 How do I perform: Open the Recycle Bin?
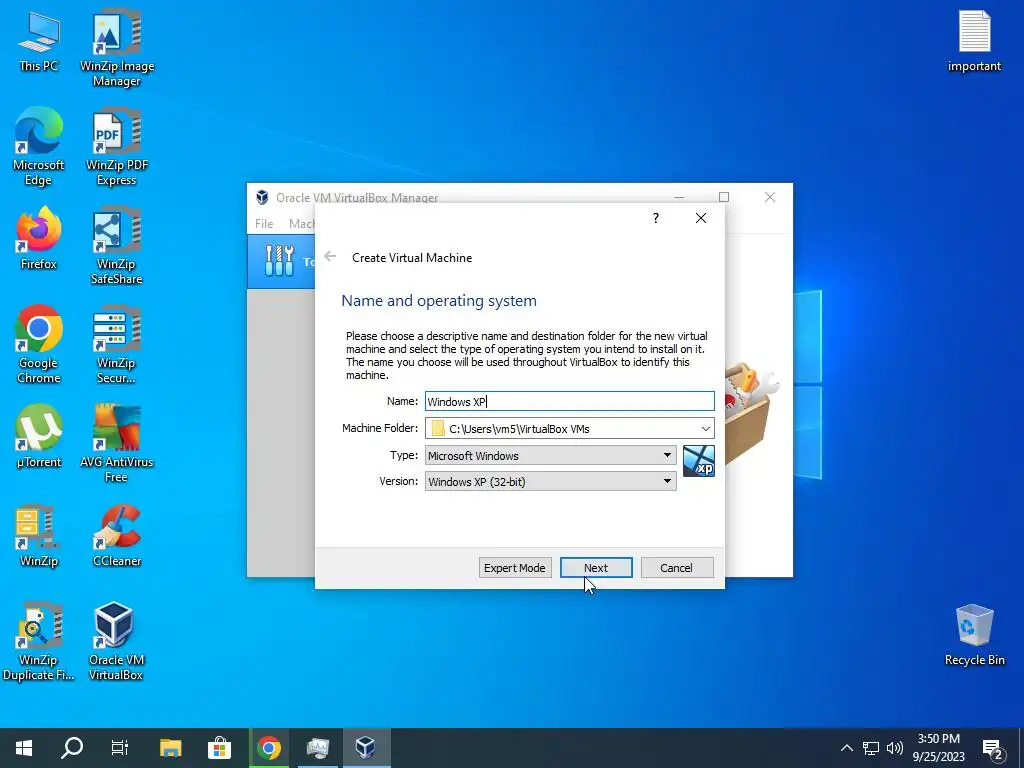(x=974, y=635)
